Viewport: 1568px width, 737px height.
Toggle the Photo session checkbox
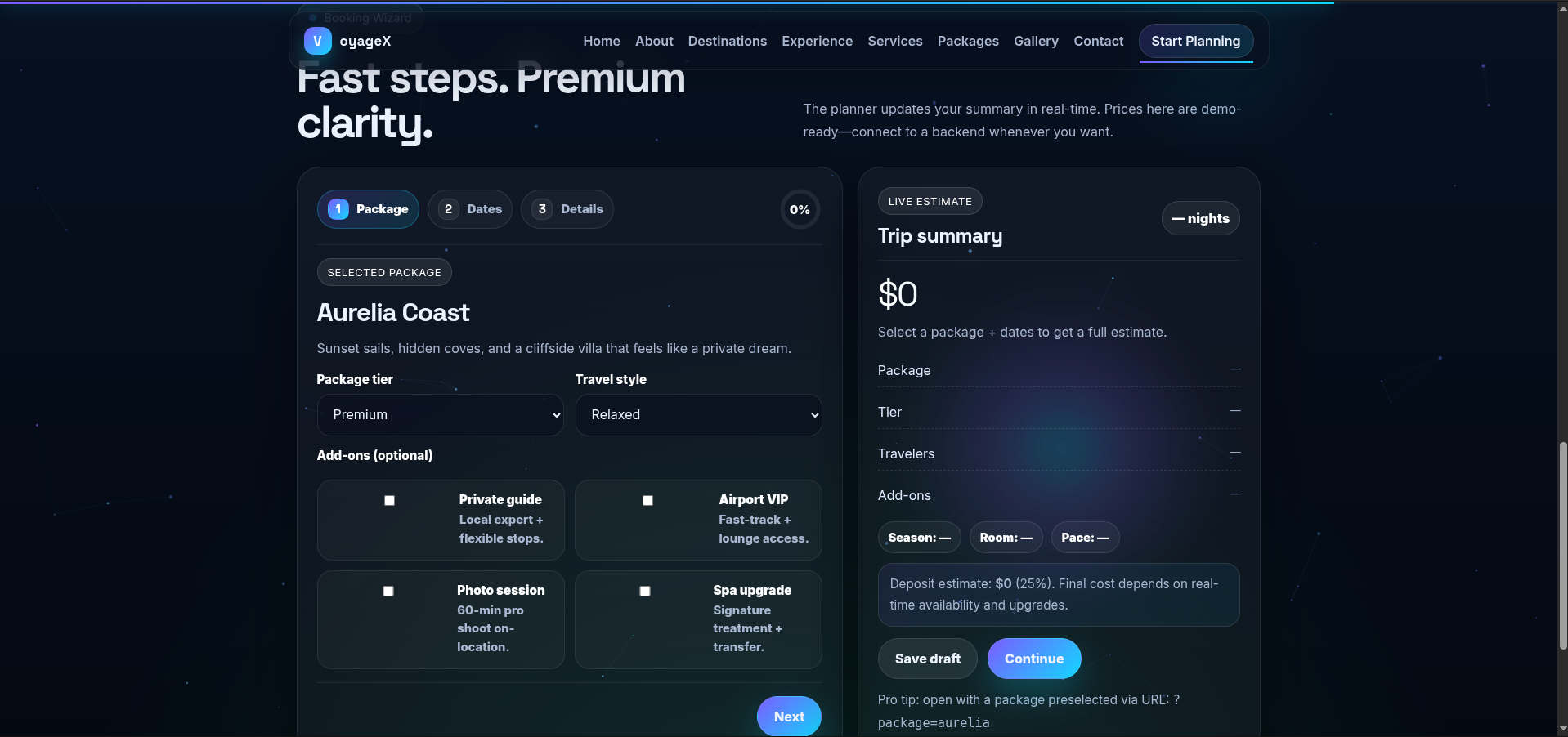pos(388,591)
